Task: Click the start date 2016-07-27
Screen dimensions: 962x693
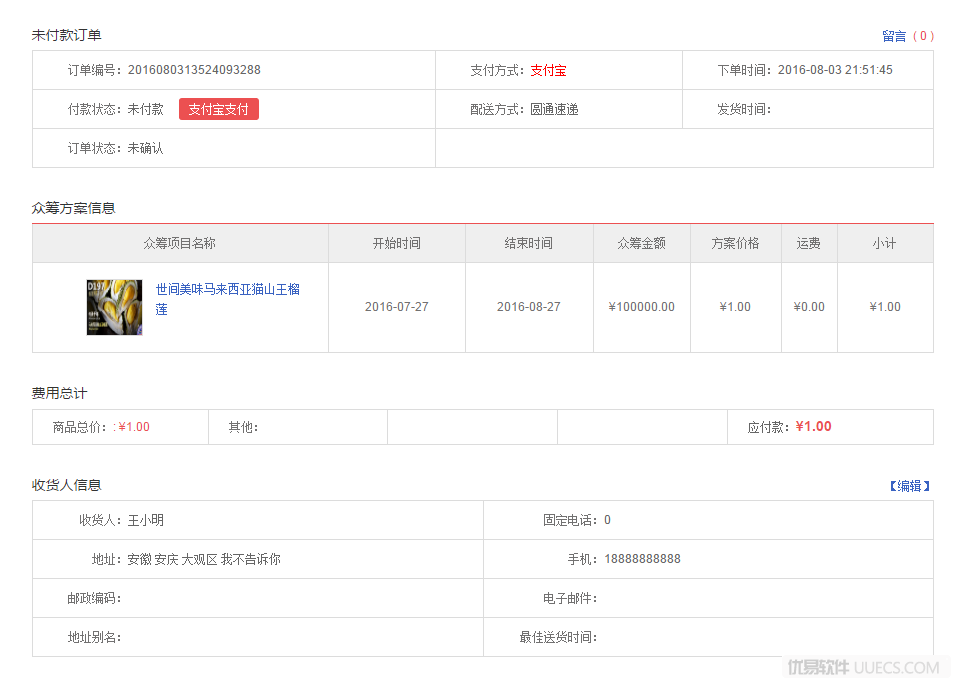Action: (397, 307)
